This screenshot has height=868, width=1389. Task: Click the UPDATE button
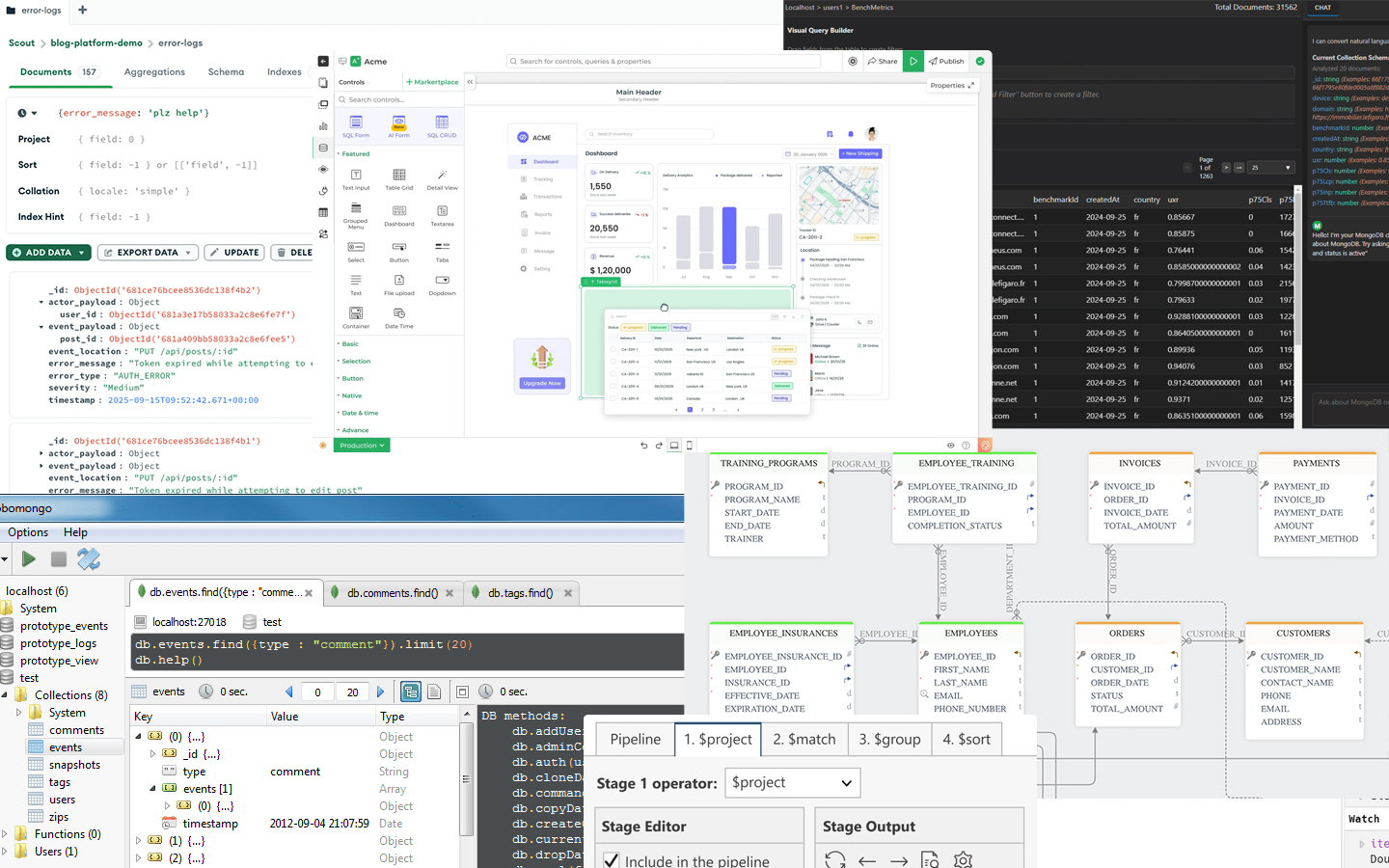pyautogui.click(x=233, y=253)
